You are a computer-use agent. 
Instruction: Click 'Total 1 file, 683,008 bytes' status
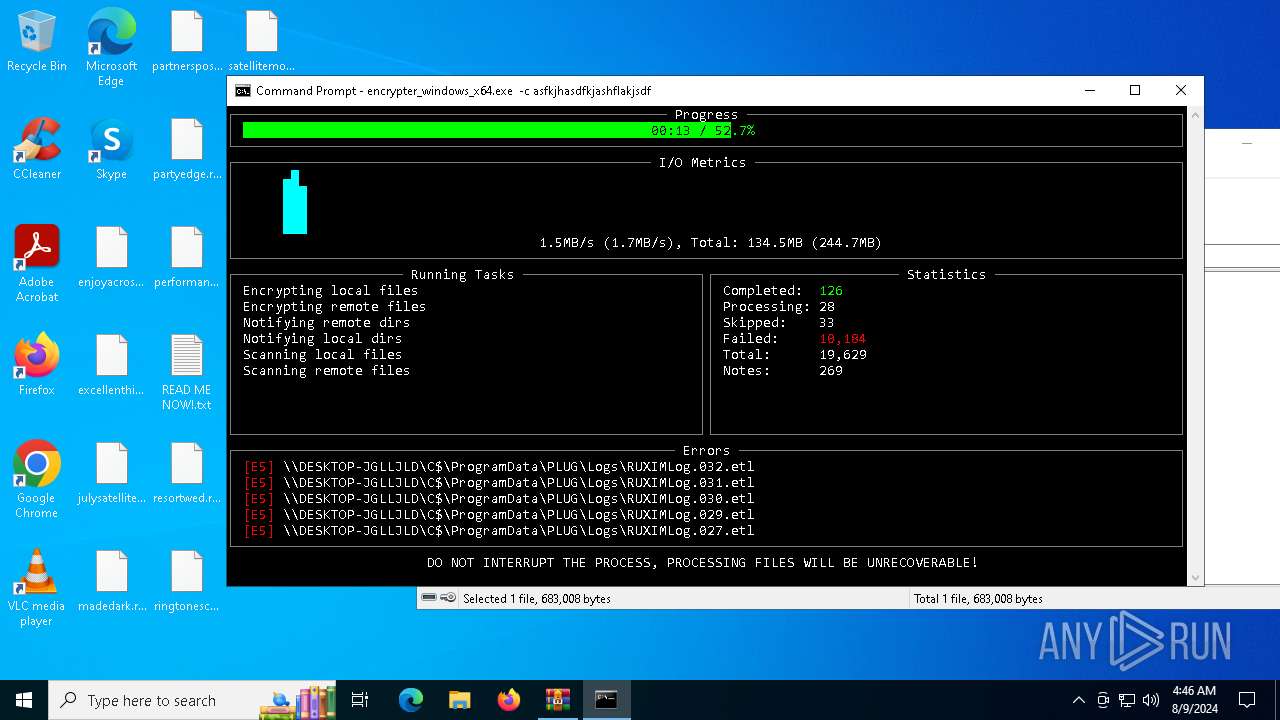(978, 598)
